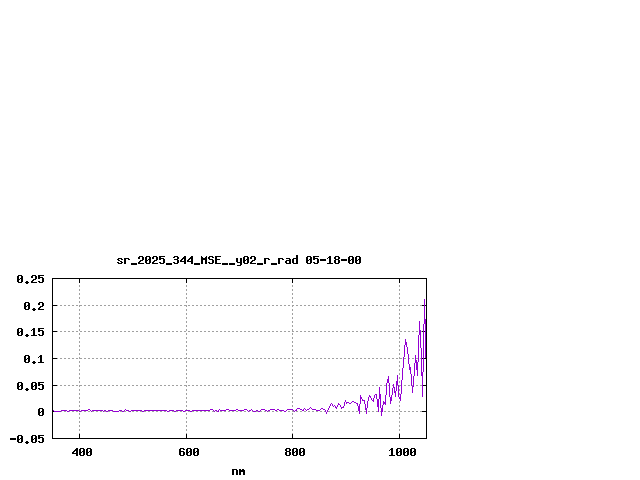Click the highest curve peak at right edge
This screenshot has width=640, height=480.
(425, 299)
